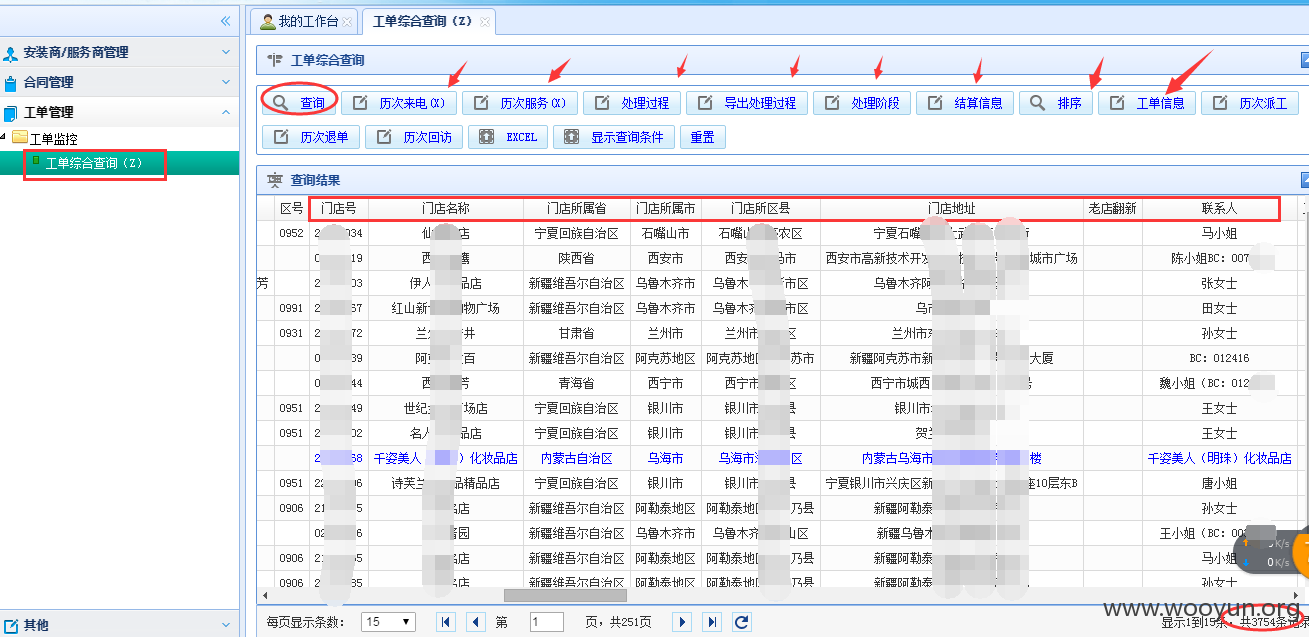This screenshot has height=637, width=1309.
Task: Open 结算信息 settlement info
Action: coord(965,103)
